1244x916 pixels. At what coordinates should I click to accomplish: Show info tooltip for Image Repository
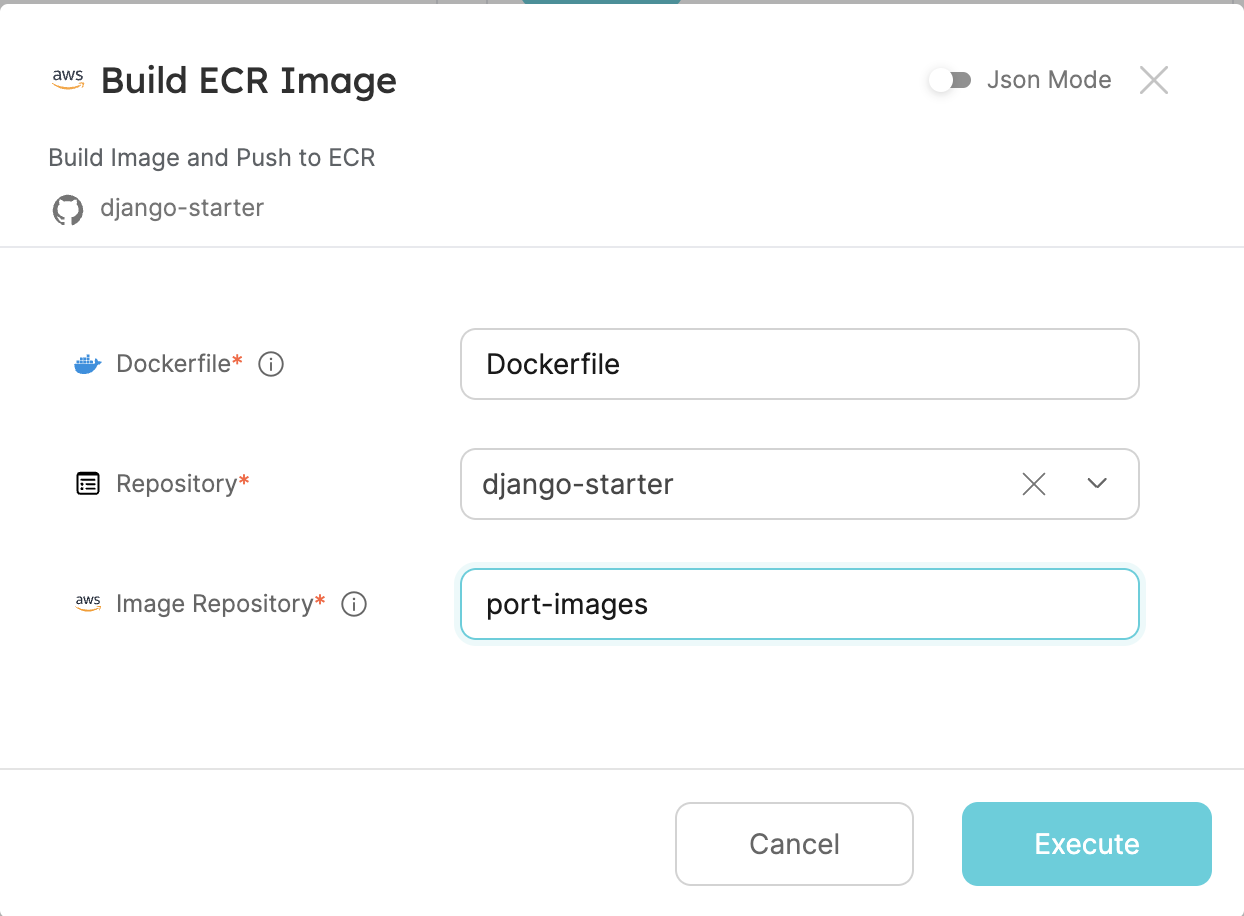[354, 604]
